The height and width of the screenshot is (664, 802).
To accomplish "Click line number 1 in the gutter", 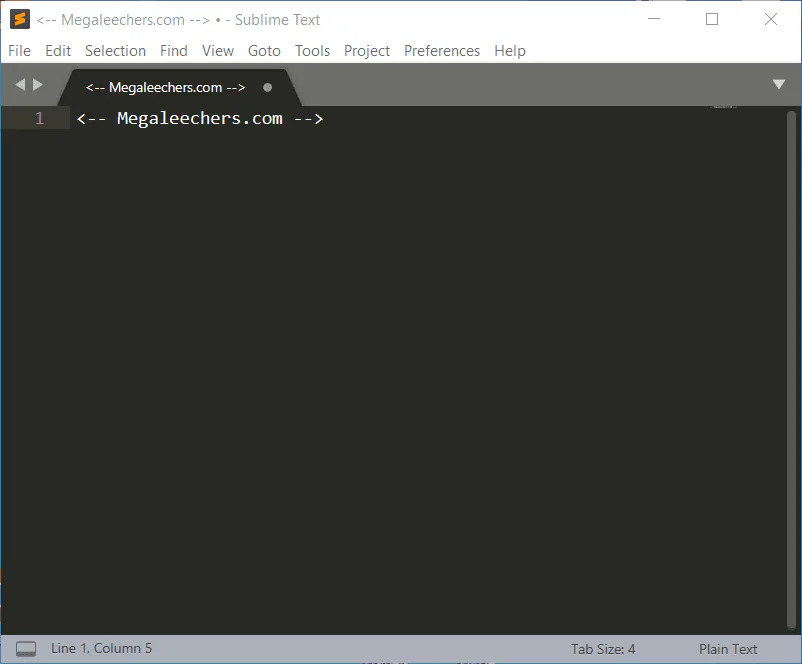I will pyautogui.click(x=39, y=118).
